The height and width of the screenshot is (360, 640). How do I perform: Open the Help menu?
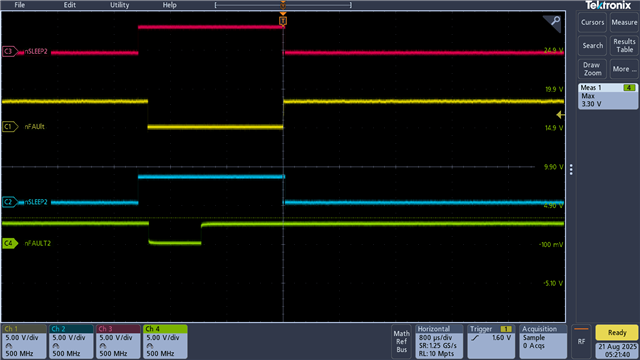[x=169, y=5]
